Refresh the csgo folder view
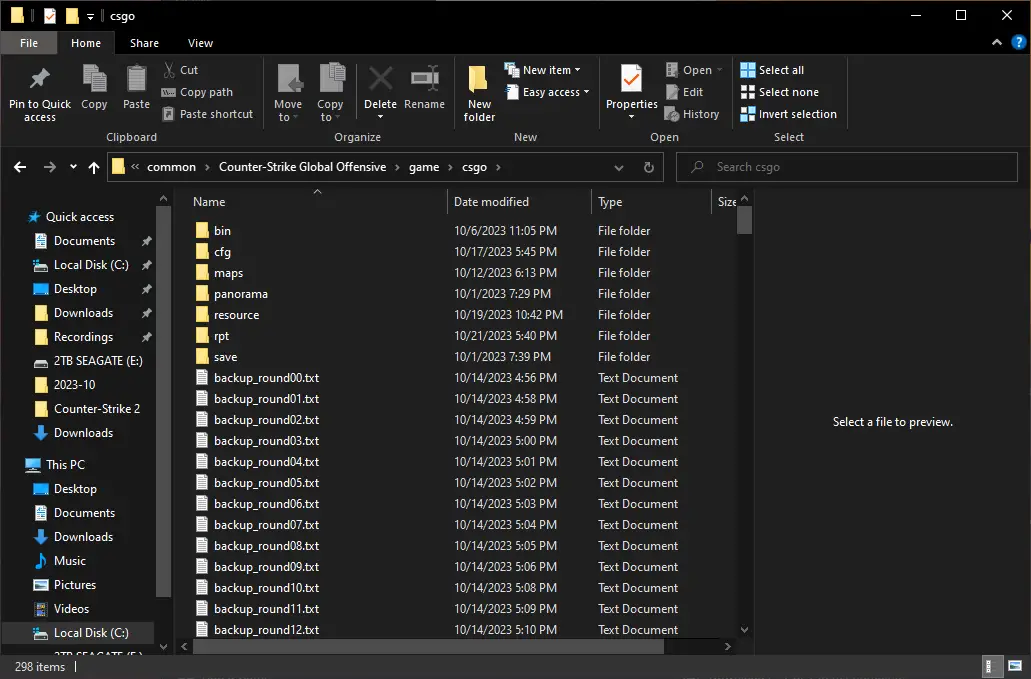Image resolution: width=1031 pixels, height=679 pixels. pyautogui.click(x=648, y=167)
